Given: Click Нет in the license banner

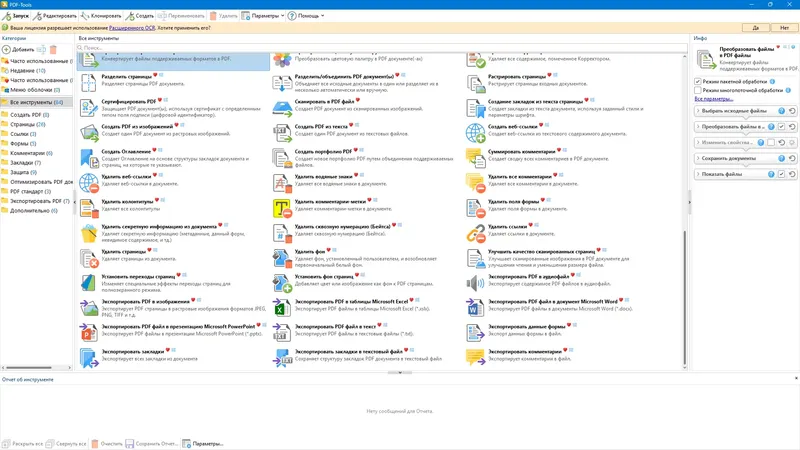Looking at the screenshot, I should [784, 28].
